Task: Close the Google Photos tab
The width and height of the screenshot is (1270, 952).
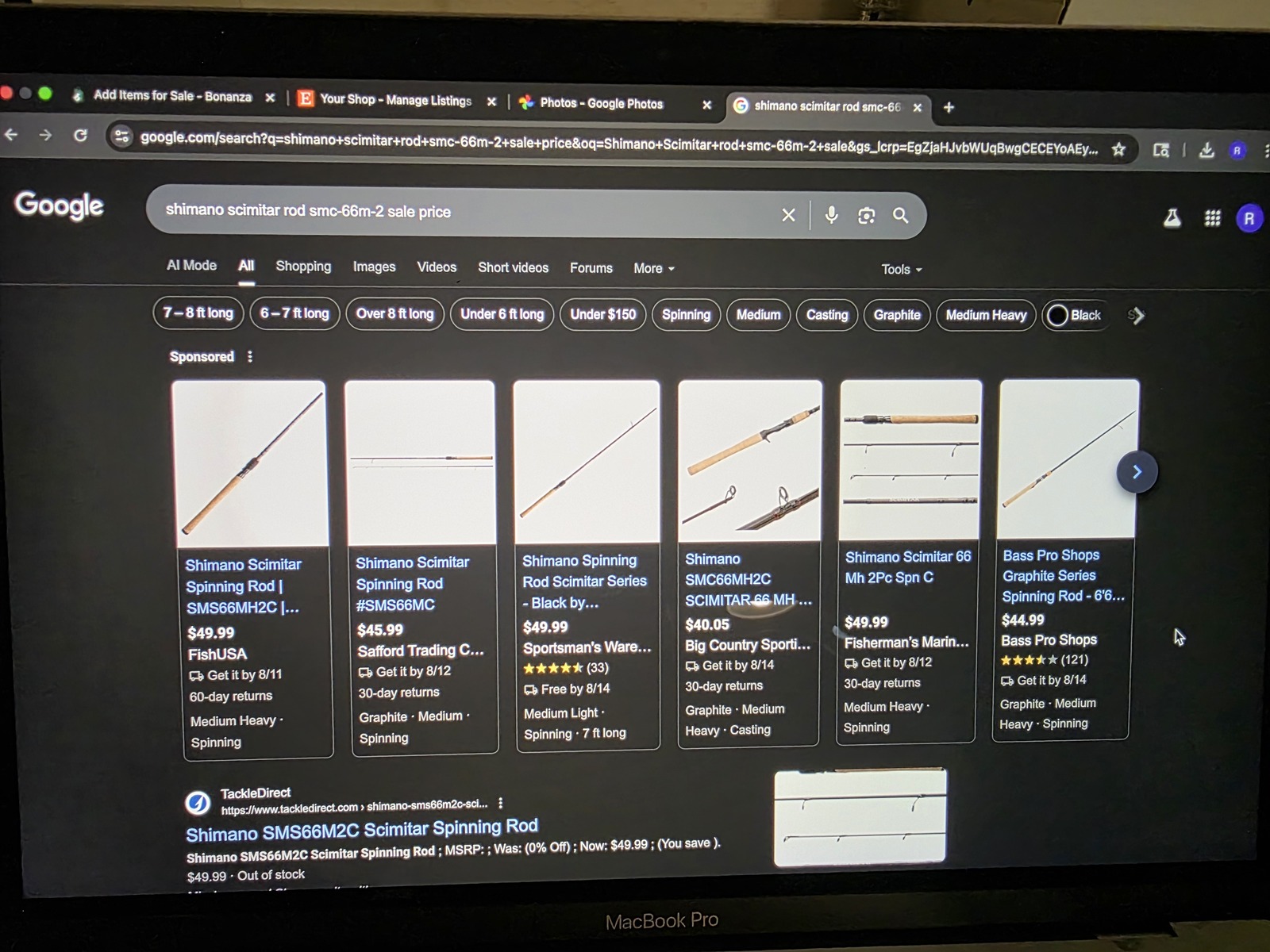Action: (x=706, y=105)
